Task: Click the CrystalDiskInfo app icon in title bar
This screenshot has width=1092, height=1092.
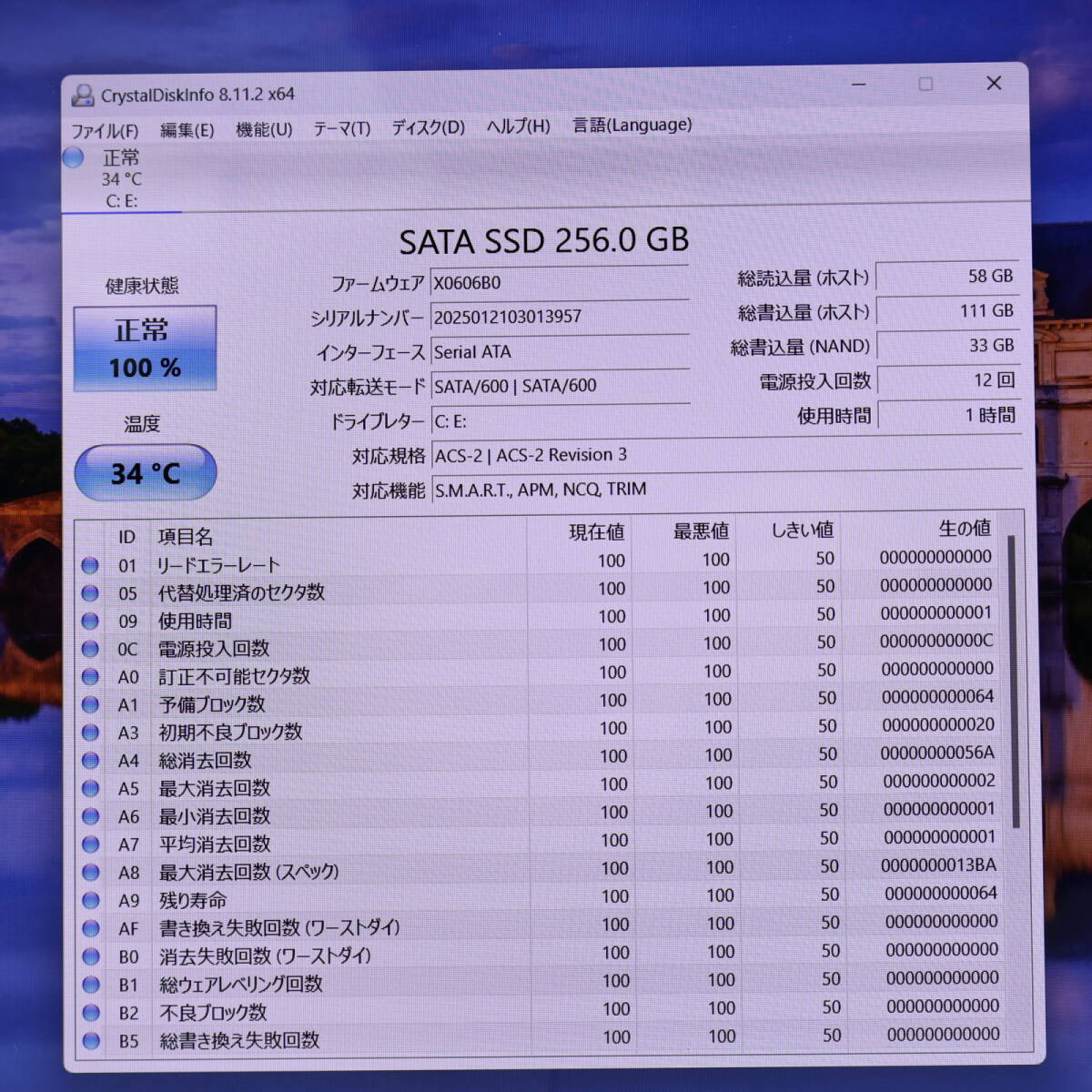Action: [x=83, y=96]
